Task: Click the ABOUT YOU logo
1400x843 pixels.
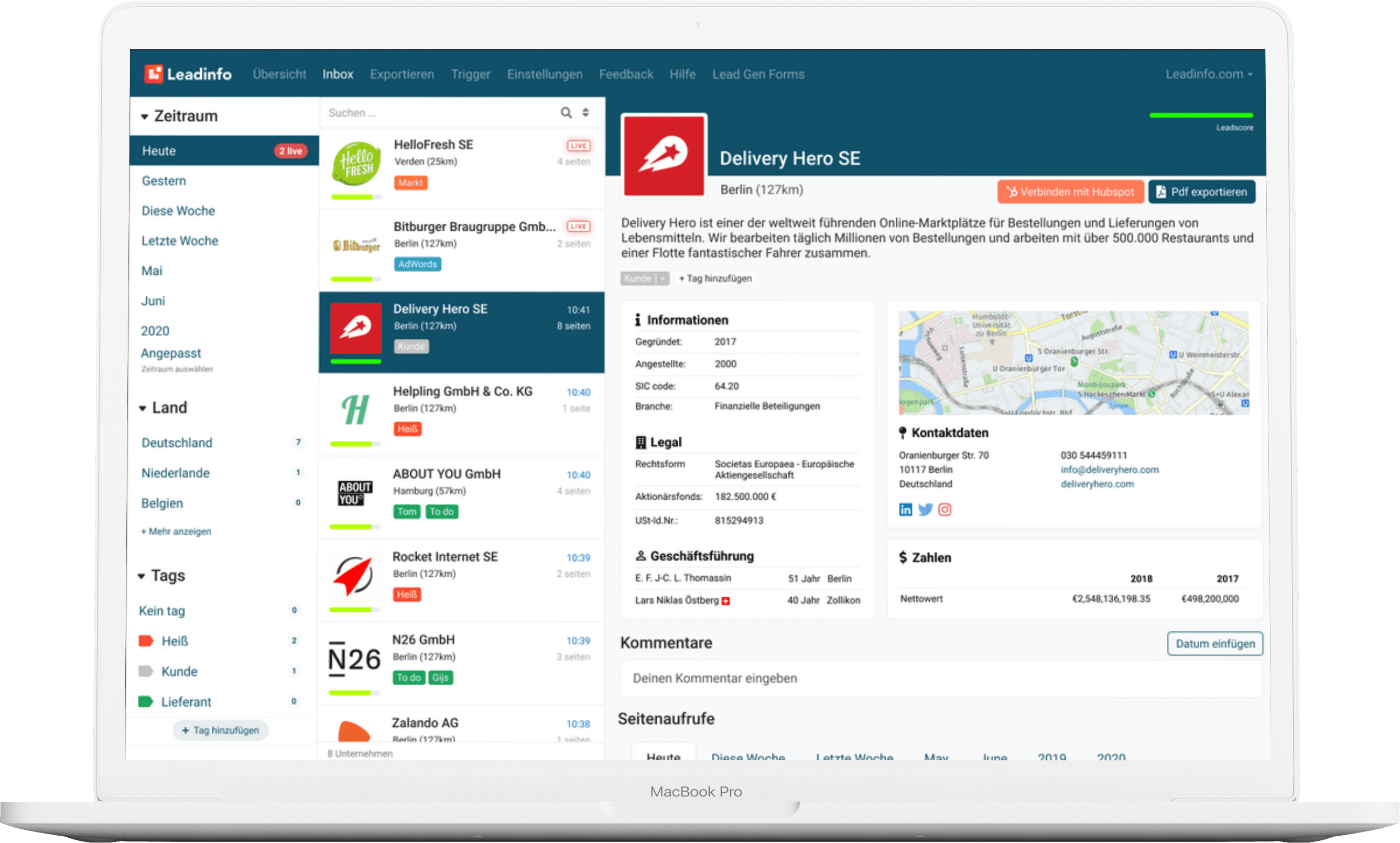Action: [355, 493]
